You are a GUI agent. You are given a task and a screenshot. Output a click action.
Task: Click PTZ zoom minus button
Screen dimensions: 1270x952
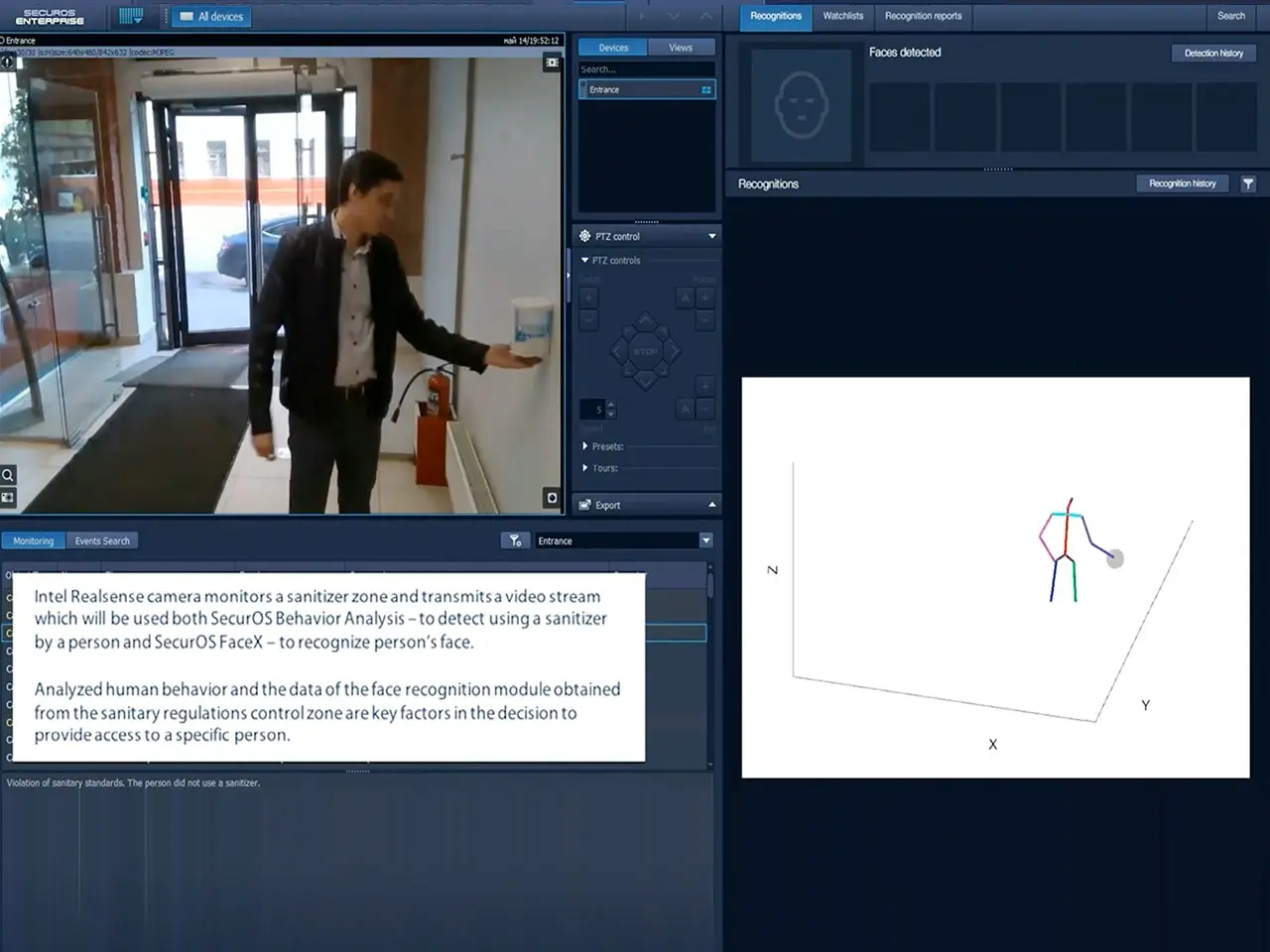tap(588, 320)
